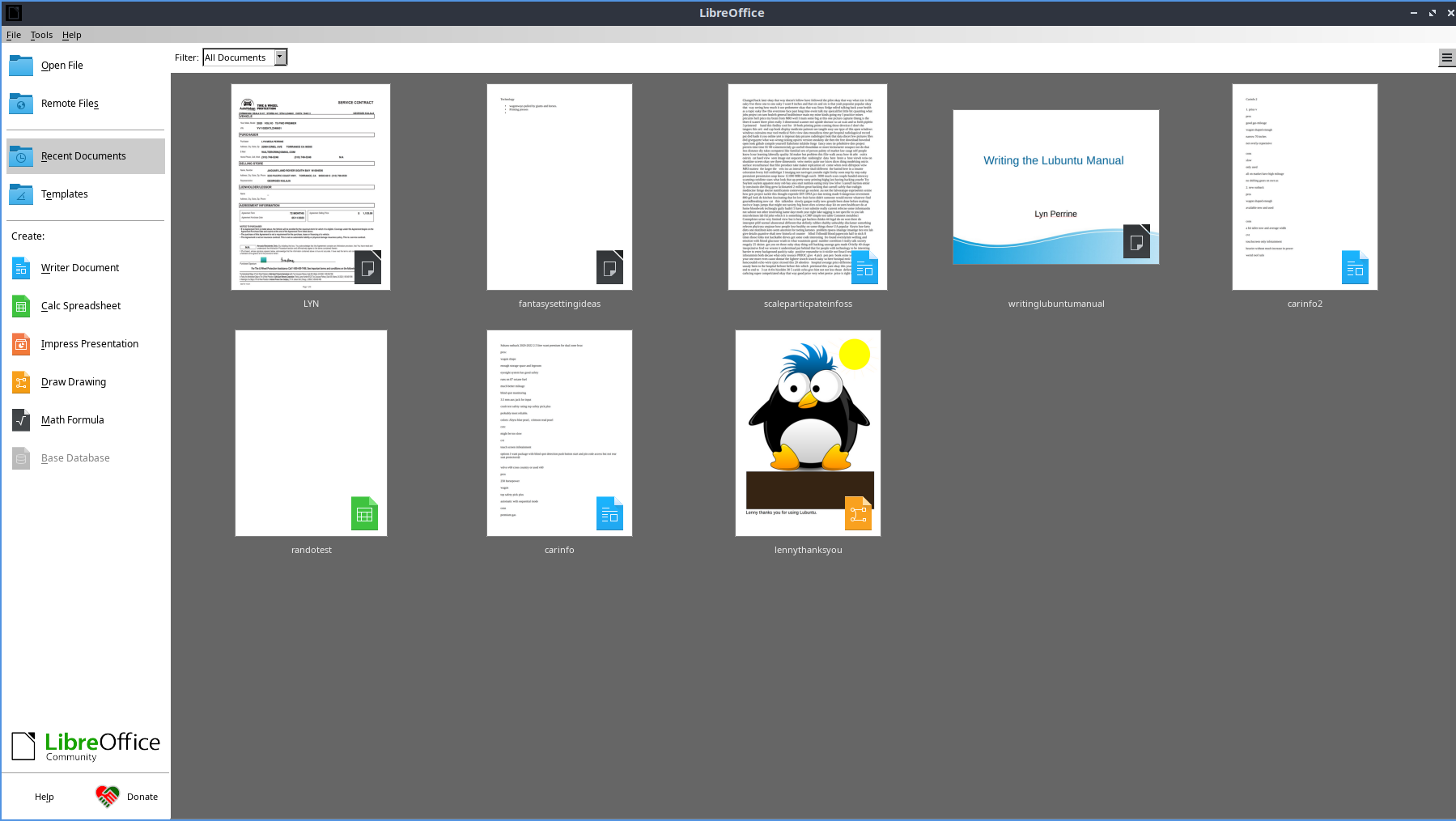Open the lennythanksyou penguin drawing thumbnail
Viewport: 1456px width, 821px height.
(808, 433)
